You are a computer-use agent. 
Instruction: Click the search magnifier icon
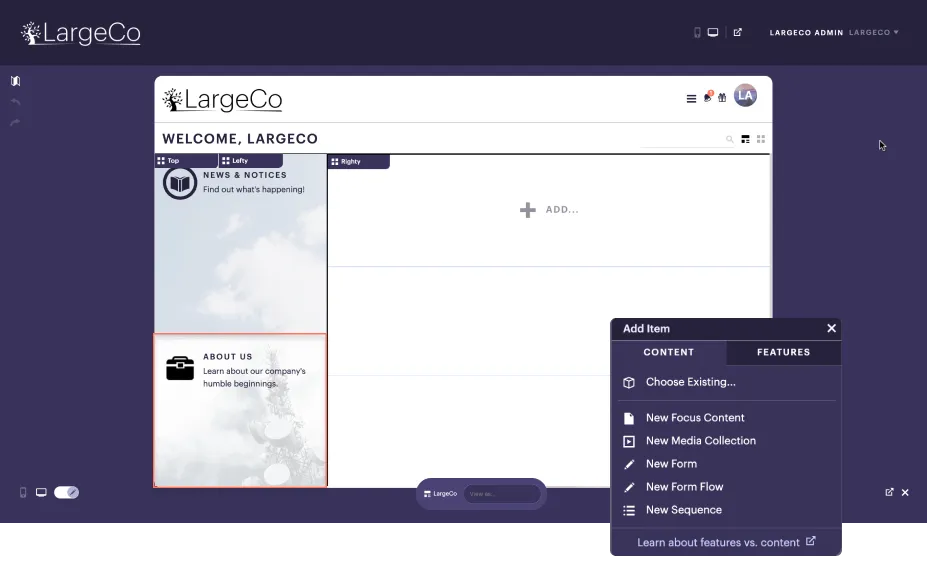point(730,140)
